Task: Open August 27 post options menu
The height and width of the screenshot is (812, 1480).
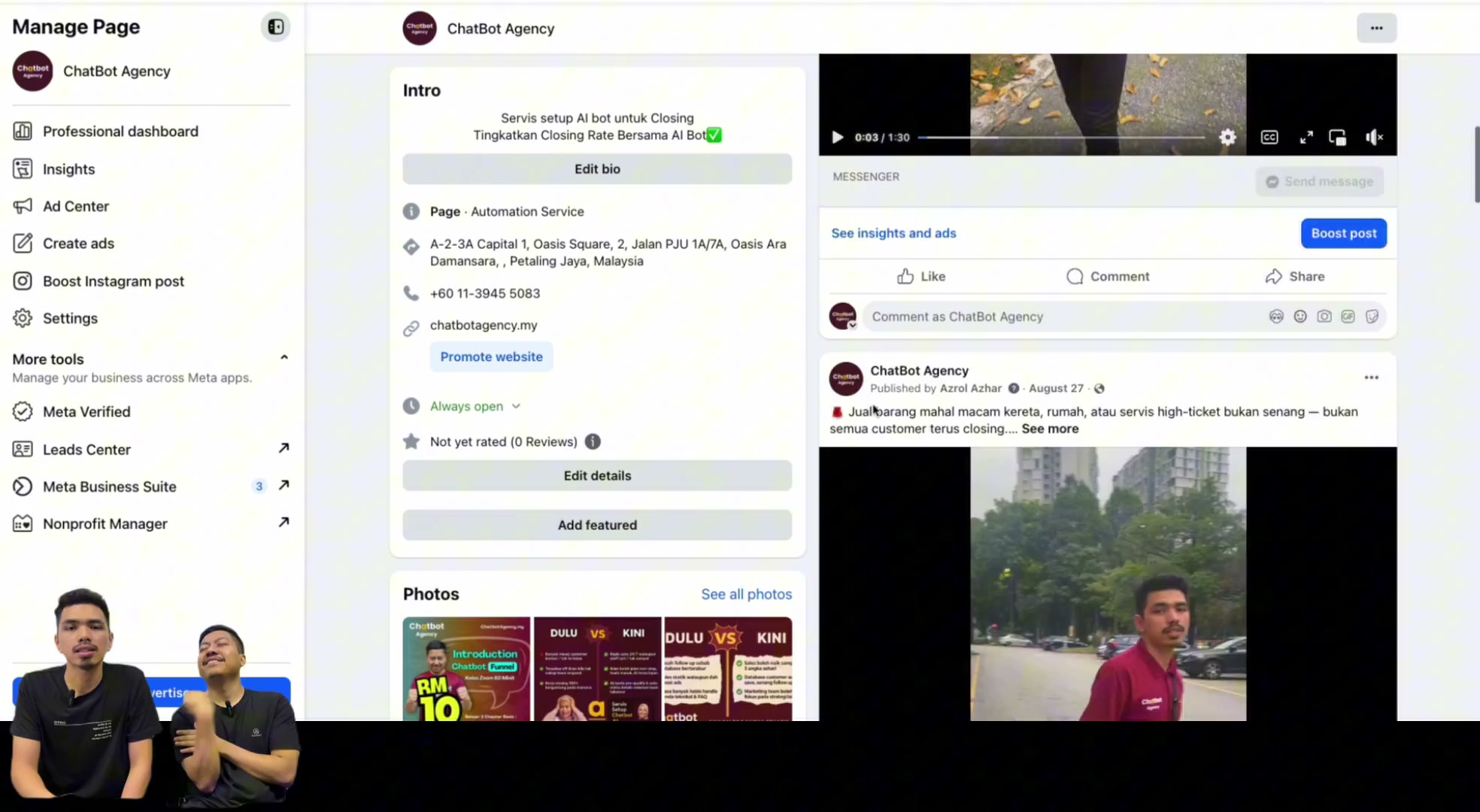Action: (1371, 377)
